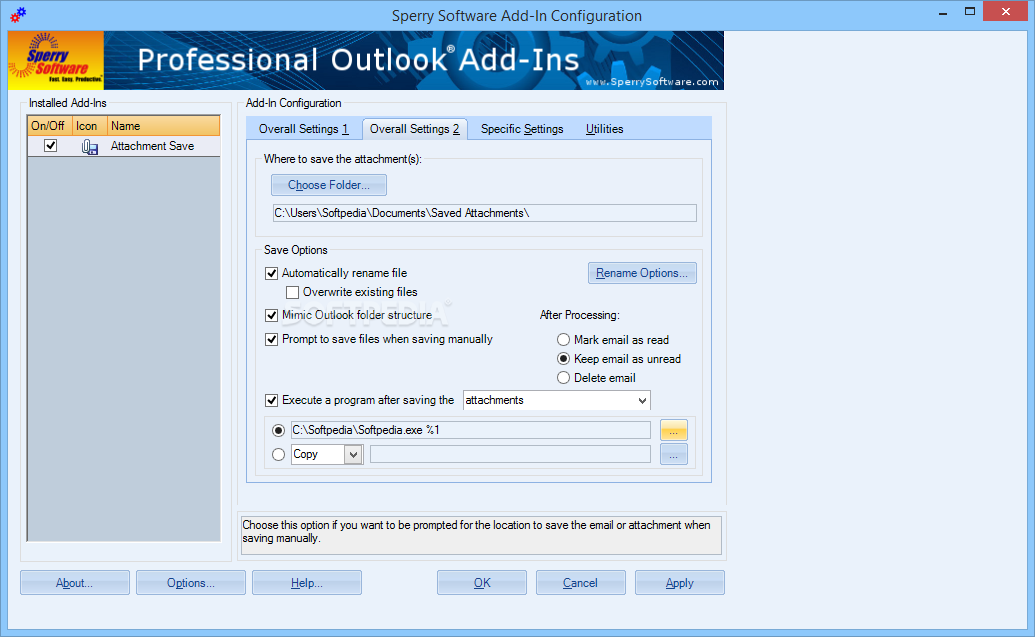The image size is (1035, 637).
Task: Click the gears app icon in title bar
Action: (x=18, y=14)
